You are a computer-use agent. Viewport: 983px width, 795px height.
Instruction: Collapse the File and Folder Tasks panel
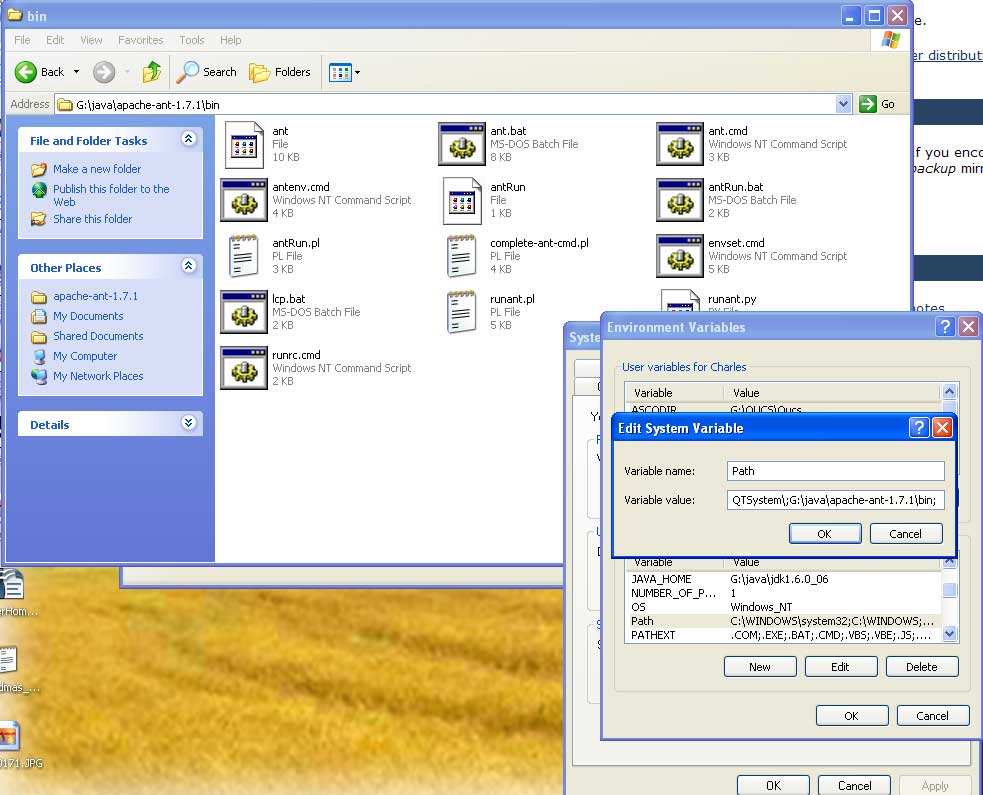tap(188, 139)
